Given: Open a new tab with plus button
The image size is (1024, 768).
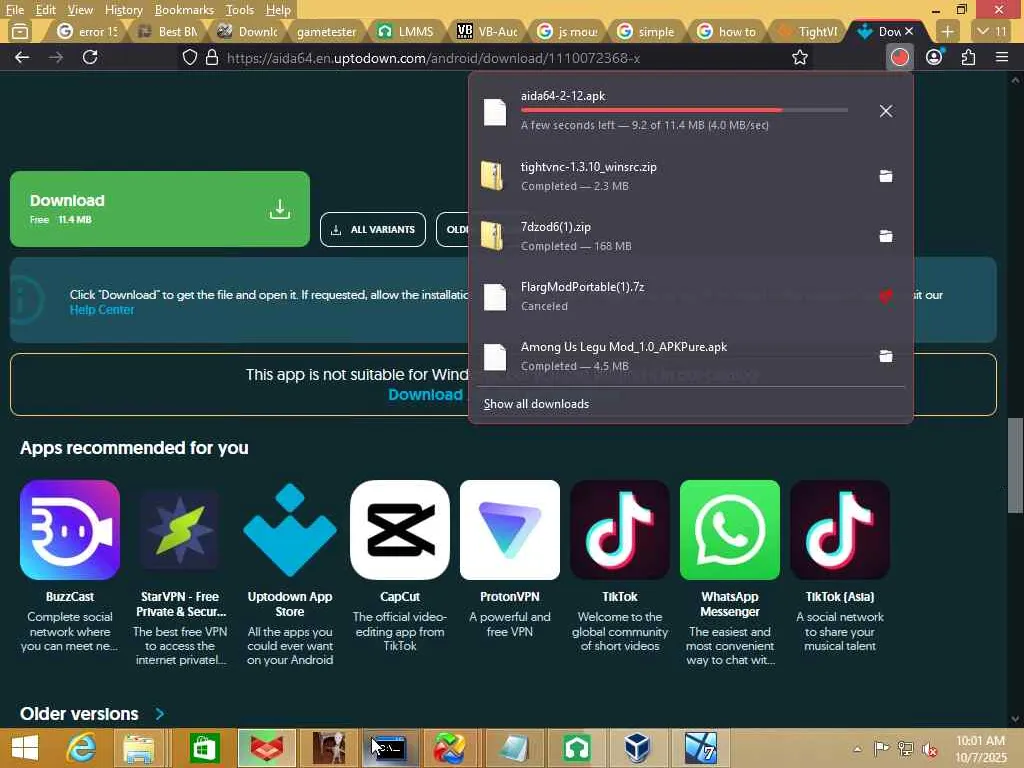Looking at the screenshot, I should point(948,31).
